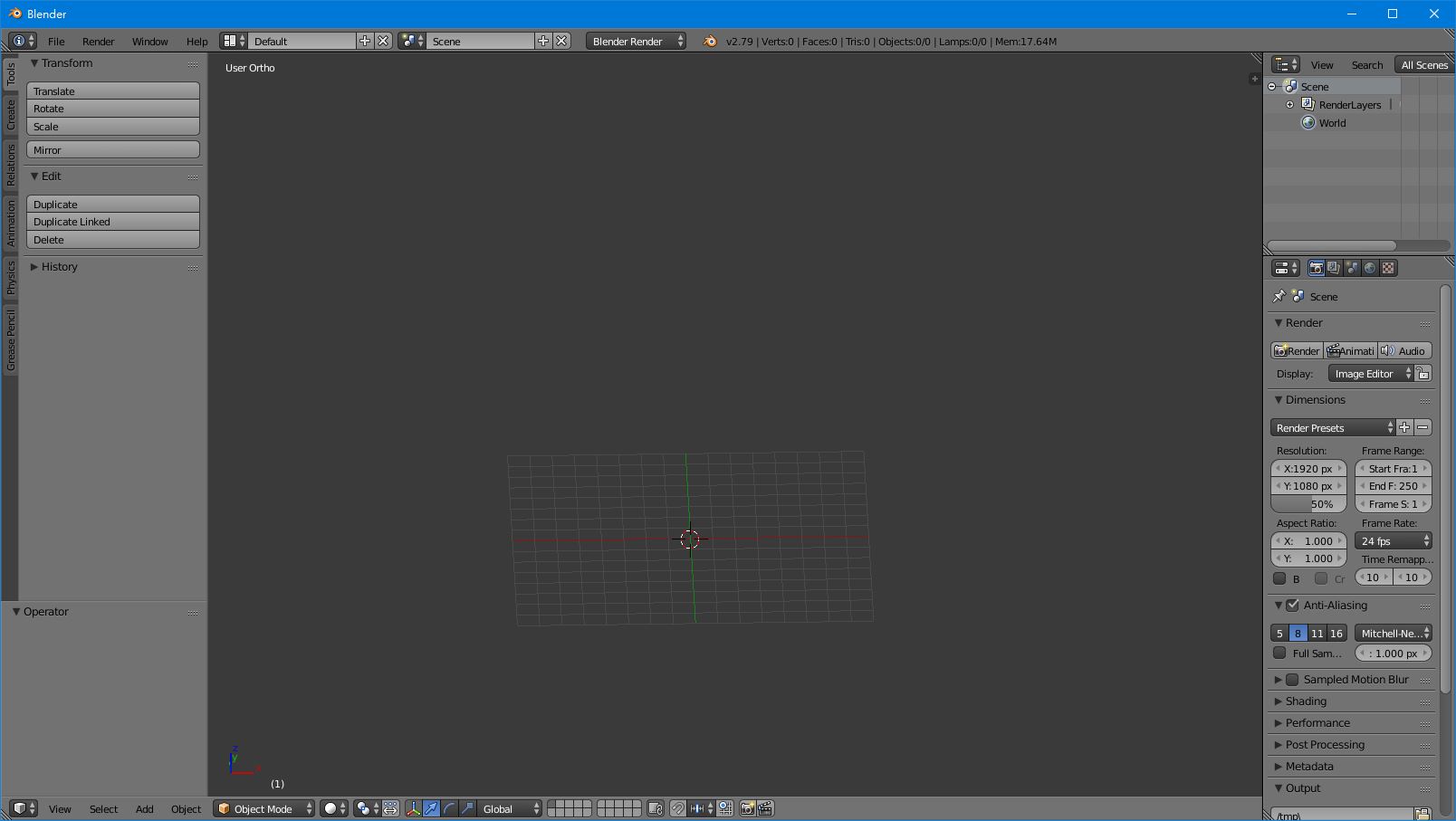Open the World properties tab
The width and height of the screenshot is (1456, 821).
(1370, 268)
